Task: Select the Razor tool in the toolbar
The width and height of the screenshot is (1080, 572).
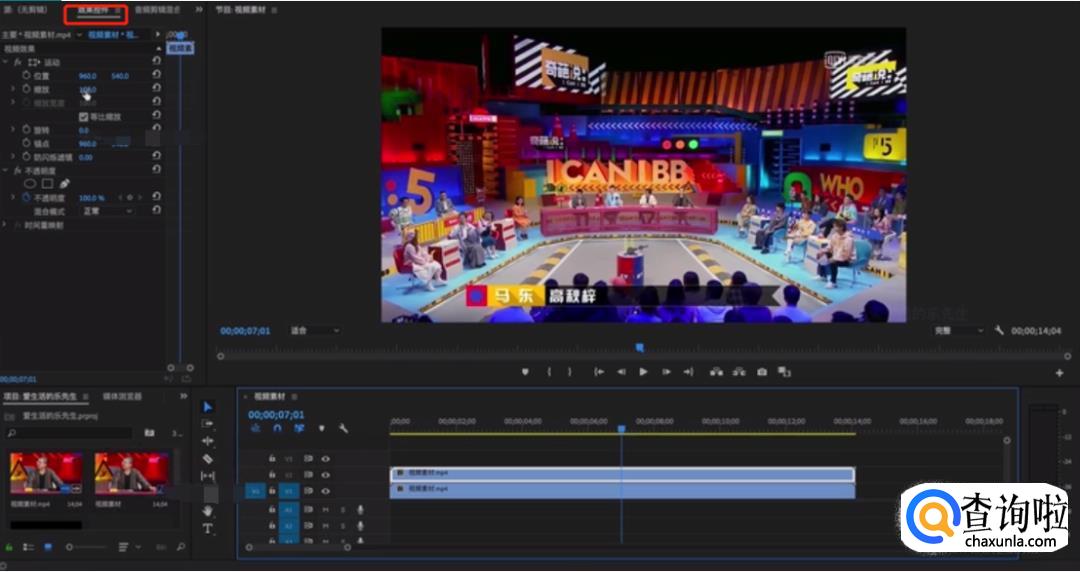Action: pos(208,459)
